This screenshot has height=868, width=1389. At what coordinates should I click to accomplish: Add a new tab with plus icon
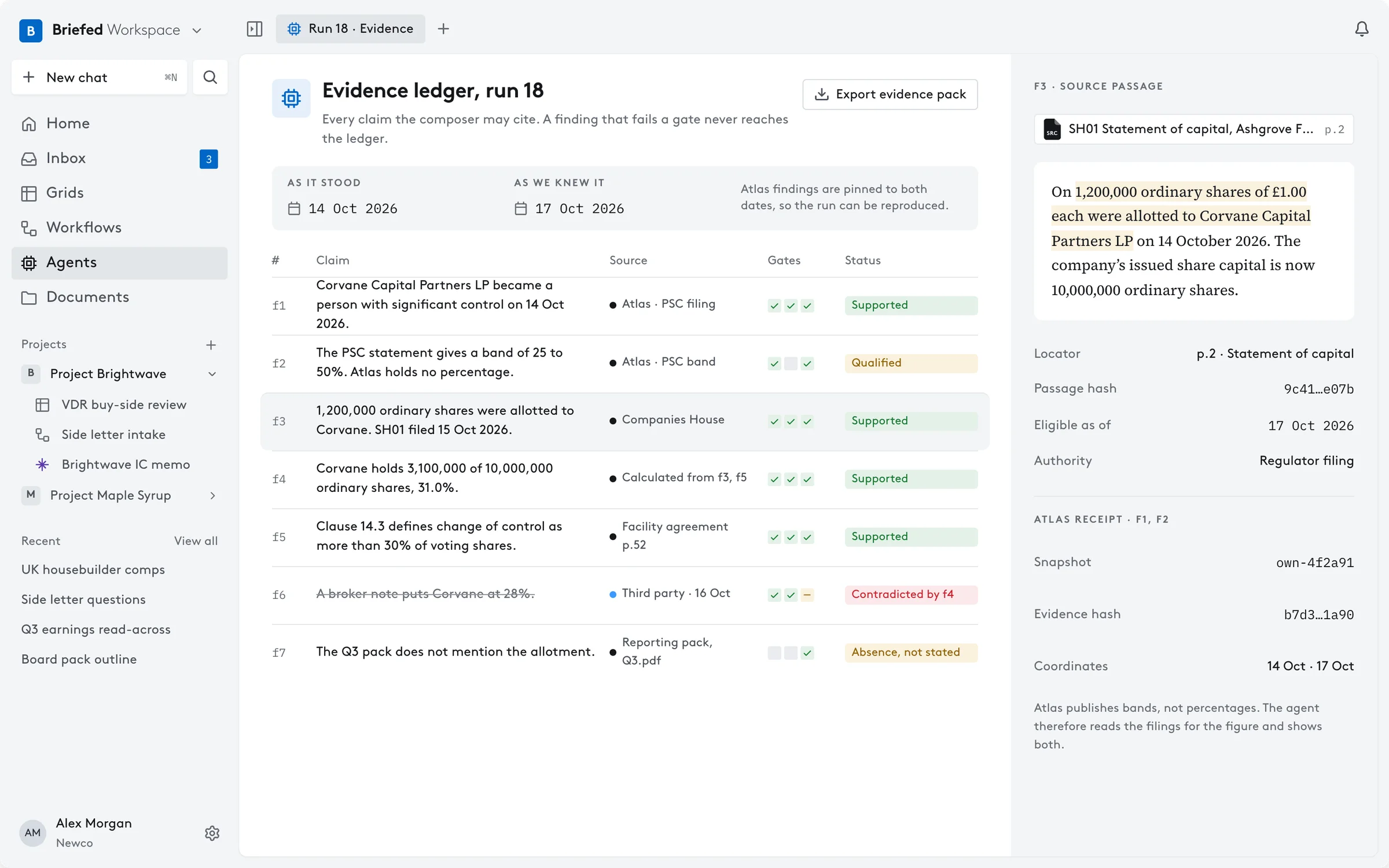pos(443,29)
